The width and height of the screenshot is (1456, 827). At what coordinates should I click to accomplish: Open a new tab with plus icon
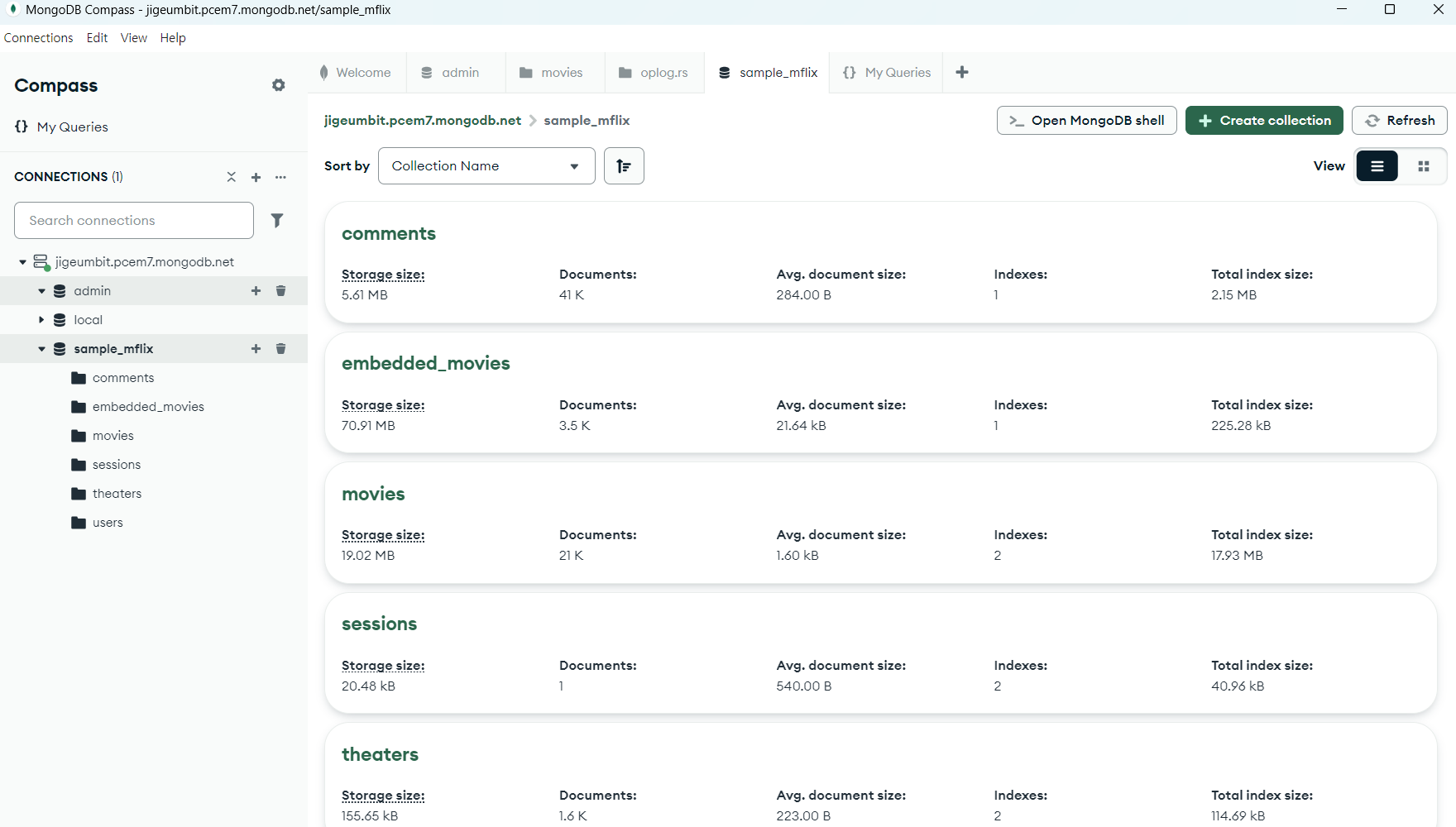click(962, 73)
